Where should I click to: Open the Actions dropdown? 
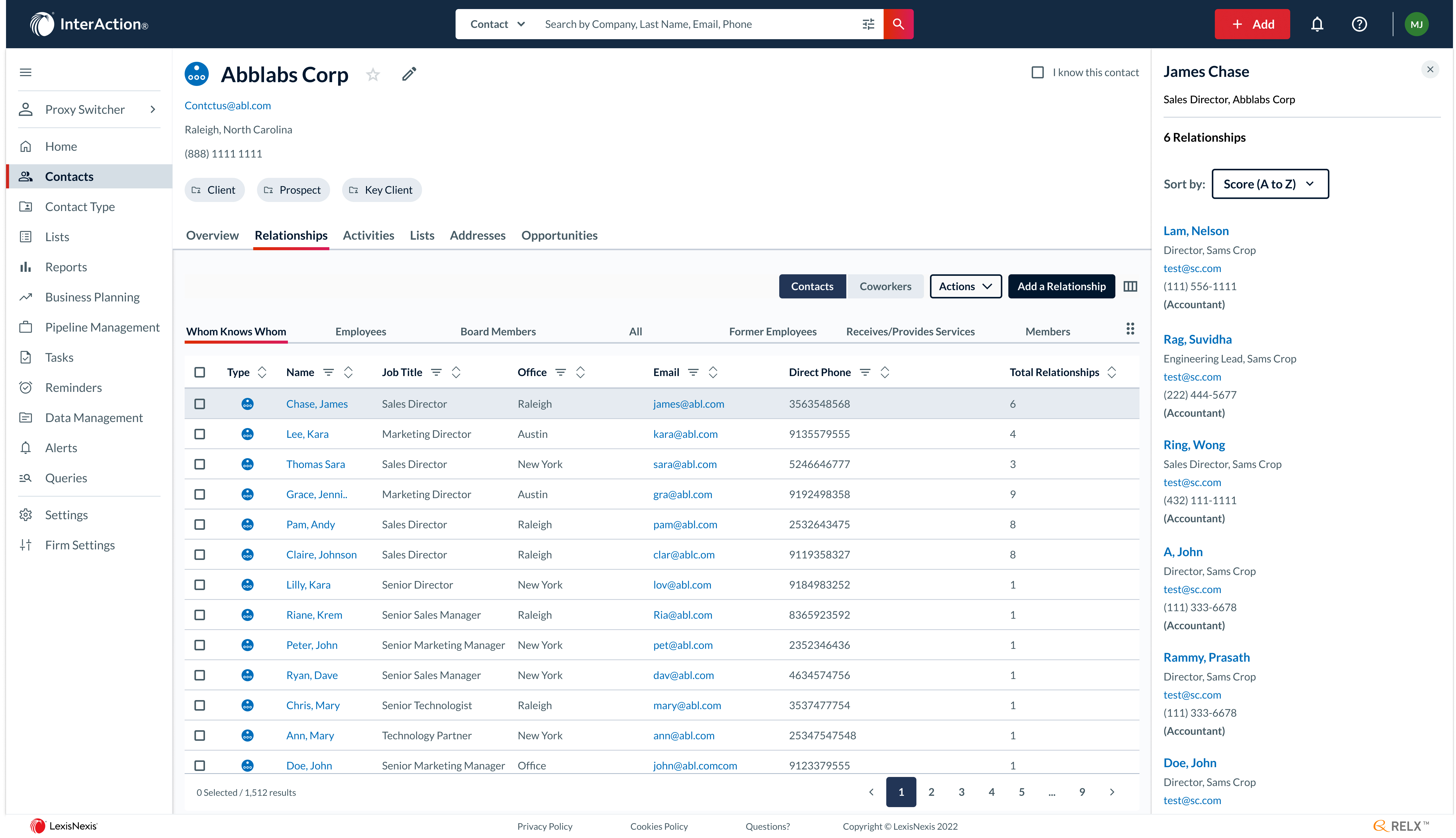[x=965, y=286]
